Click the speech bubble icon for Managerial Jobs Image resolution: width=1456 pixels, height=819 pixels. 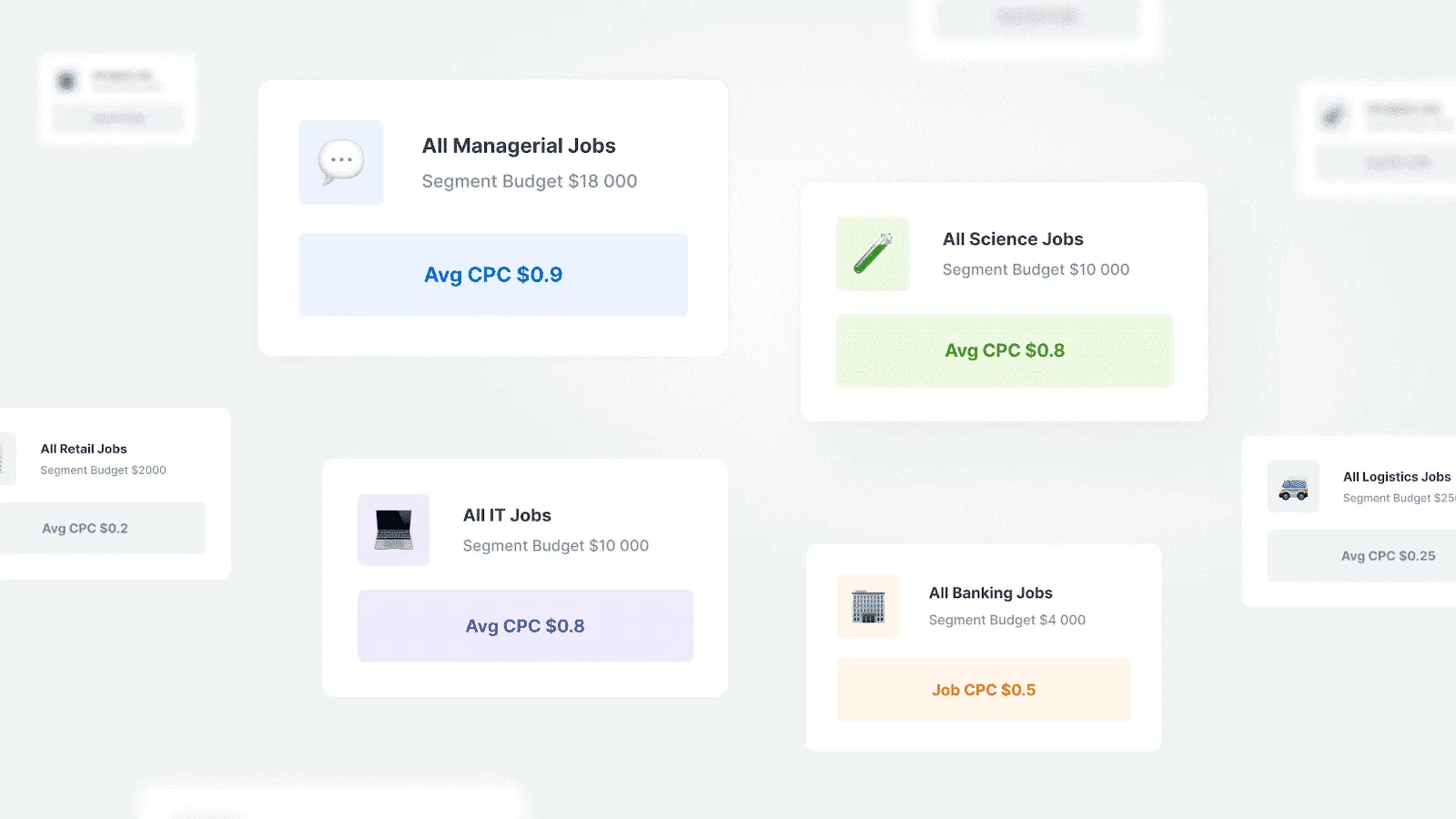click(x=341, y=162)
